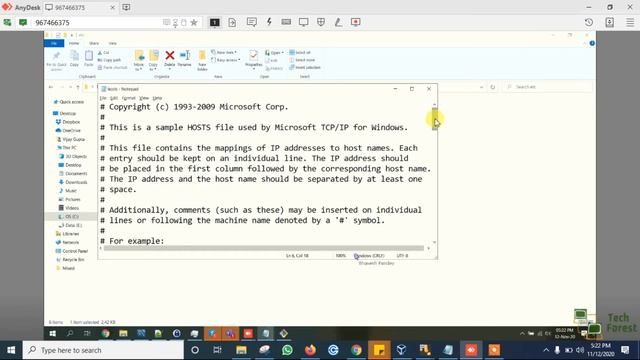Open Firefox from the local taskbar
The height and width of the screenshot is (360, 640).
pyautogui.click(x=310, y=350)
